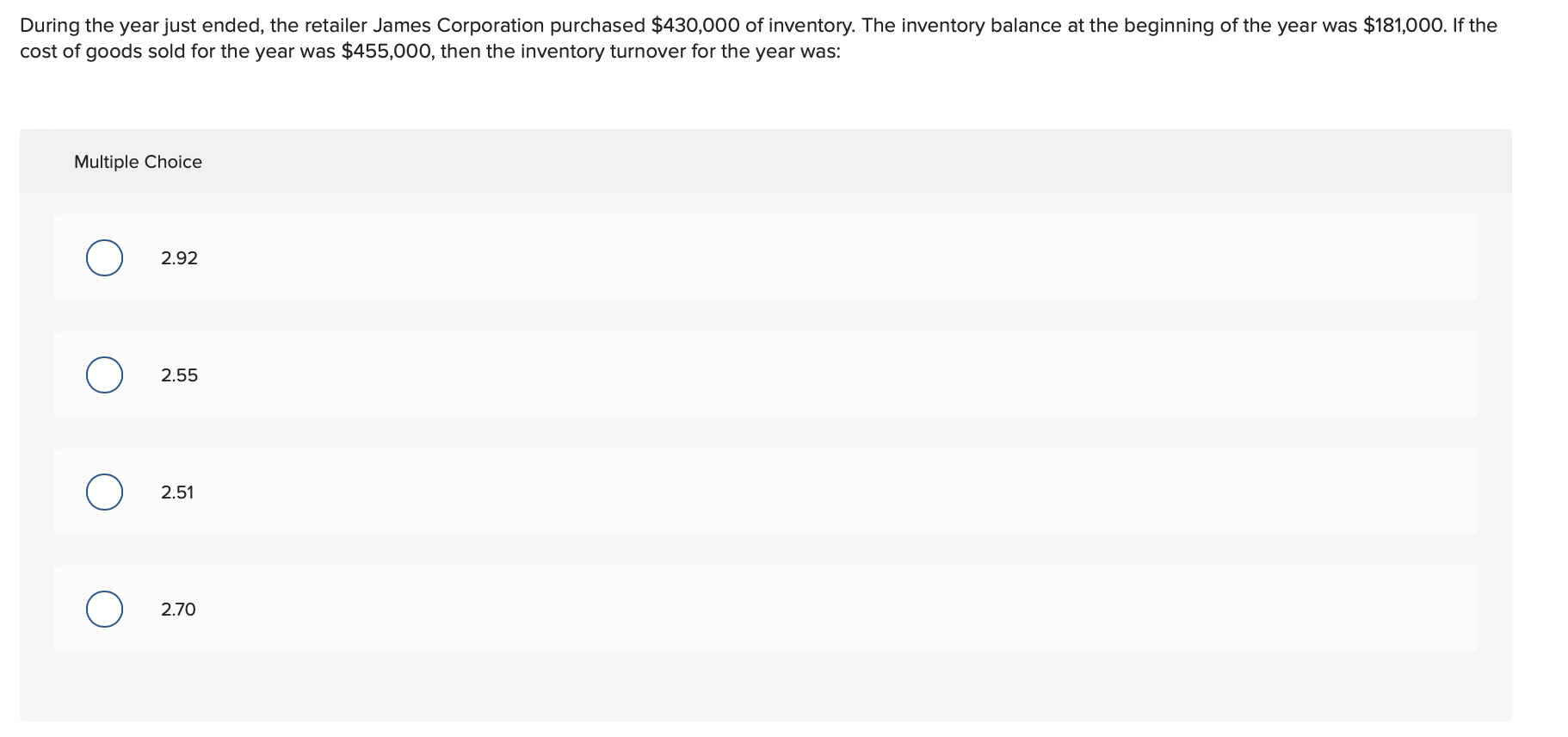The width and height of the screenshot is (1568, 737).
Task: Click the 2.55 answer label text
Action: tap(179, 375)
